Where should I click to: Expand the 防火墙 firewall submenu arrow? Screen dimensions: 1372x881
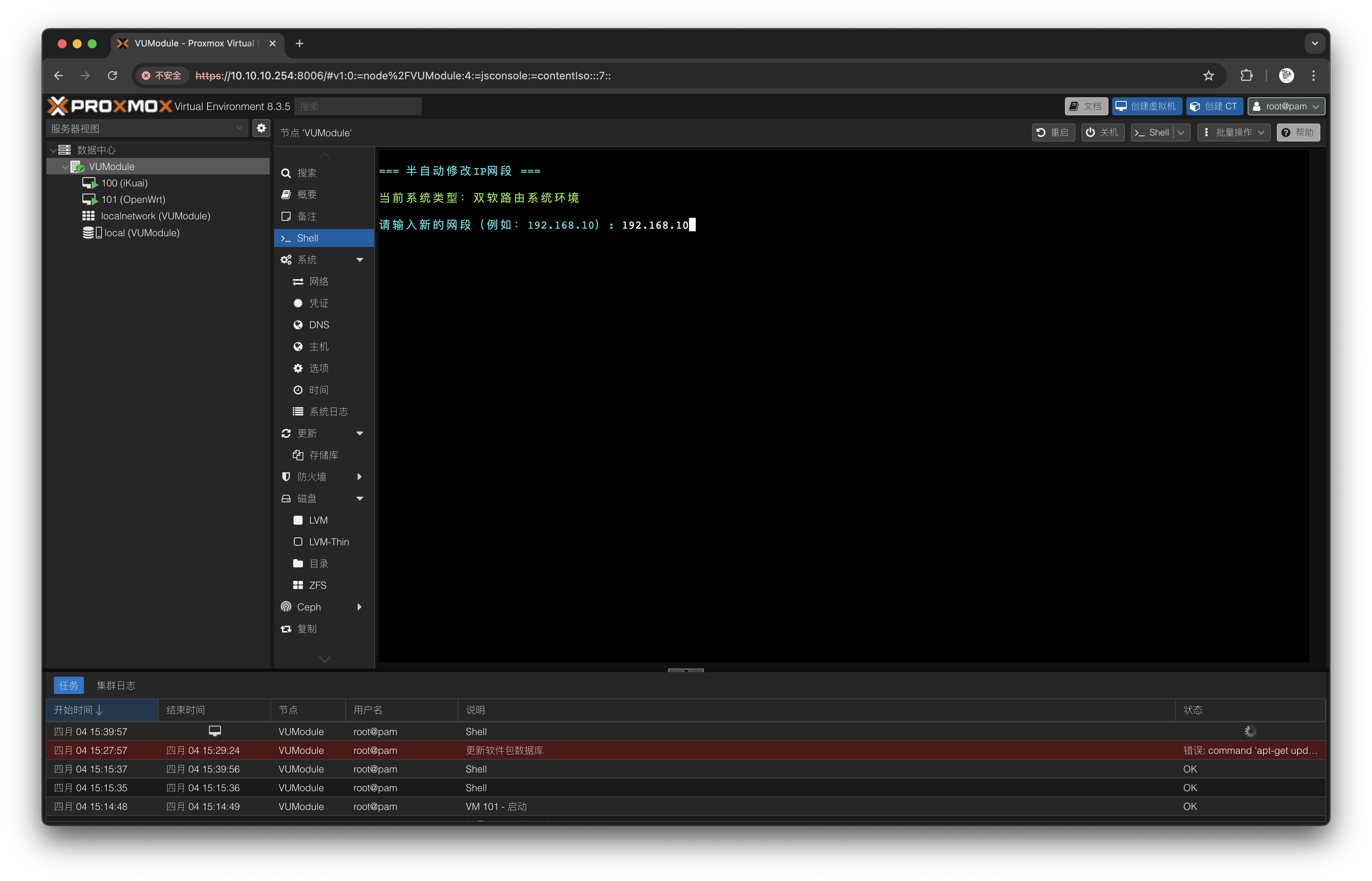(359, 476)
